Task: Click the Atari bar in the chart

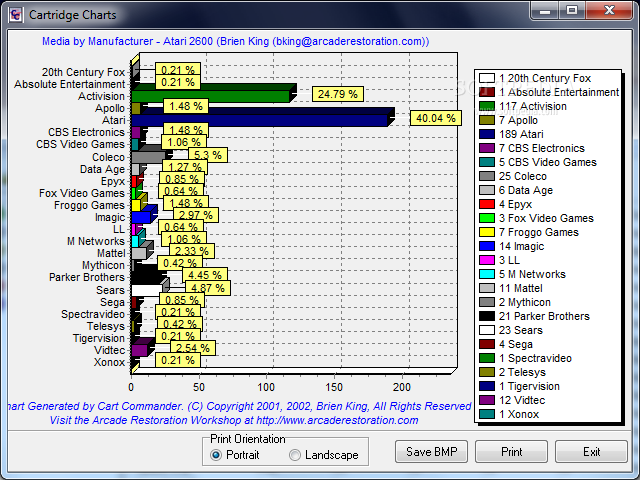Action: coord(260,120)
